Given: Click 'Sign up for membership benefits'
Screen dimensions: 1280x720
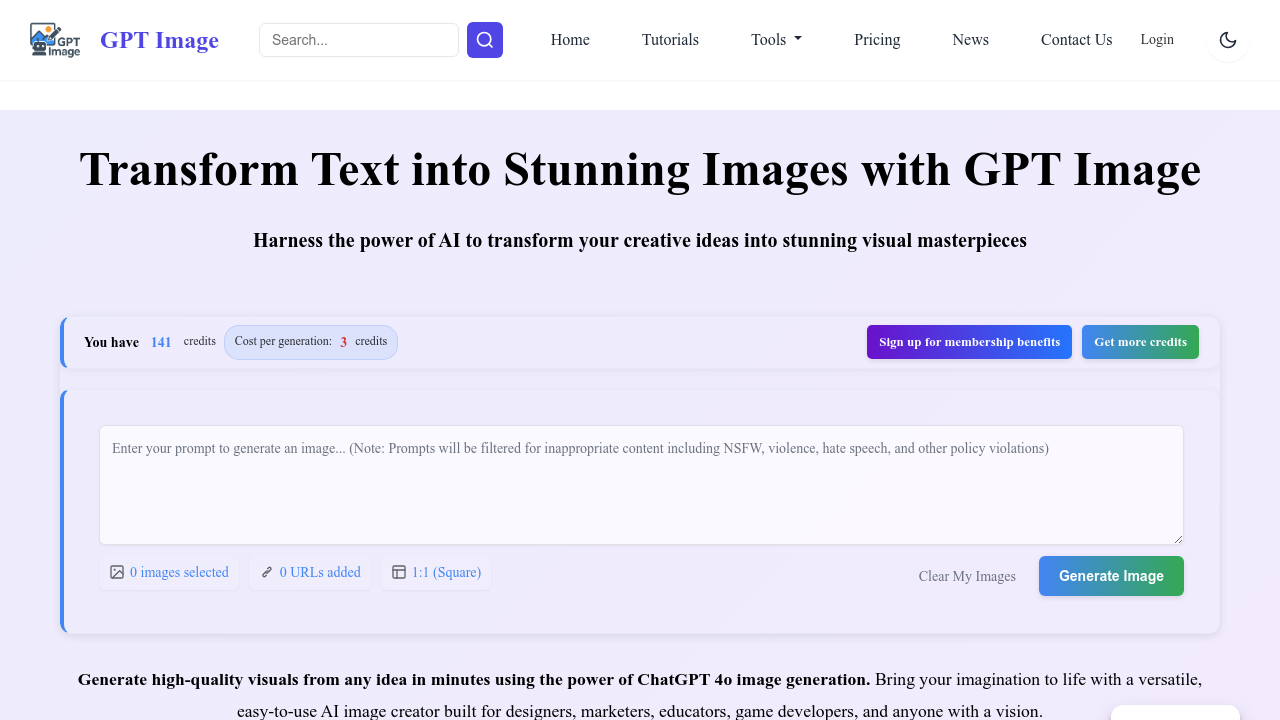Looking at the screenshot, I should (968, 341).
